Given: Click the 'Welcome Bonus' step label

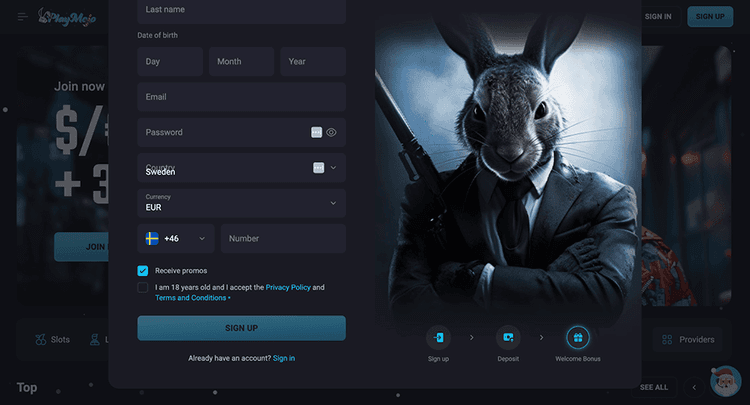Looking at the screenshot, I should [578, 359].
